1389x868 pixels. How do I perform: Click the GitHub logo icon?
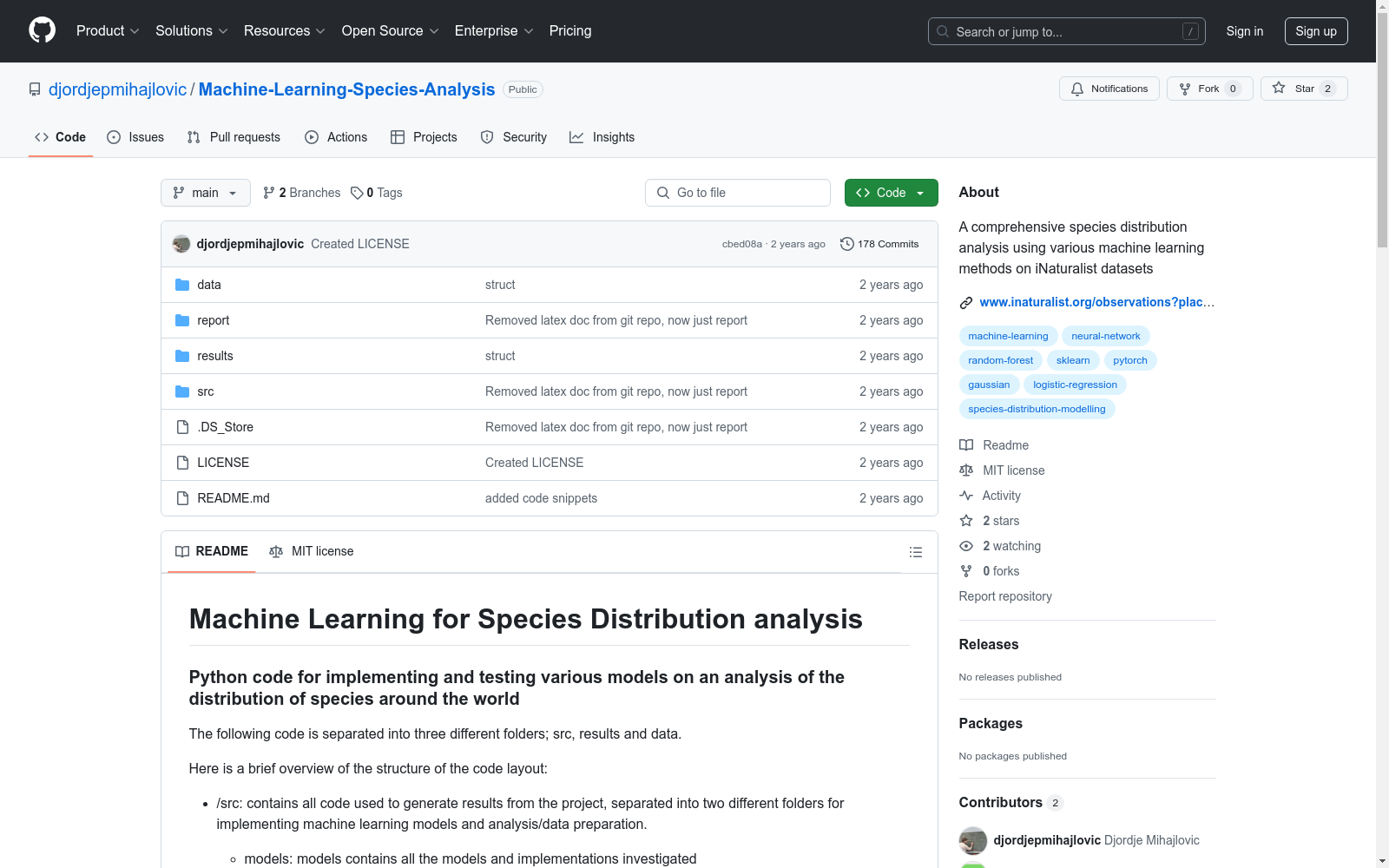(x=42, y=30)
